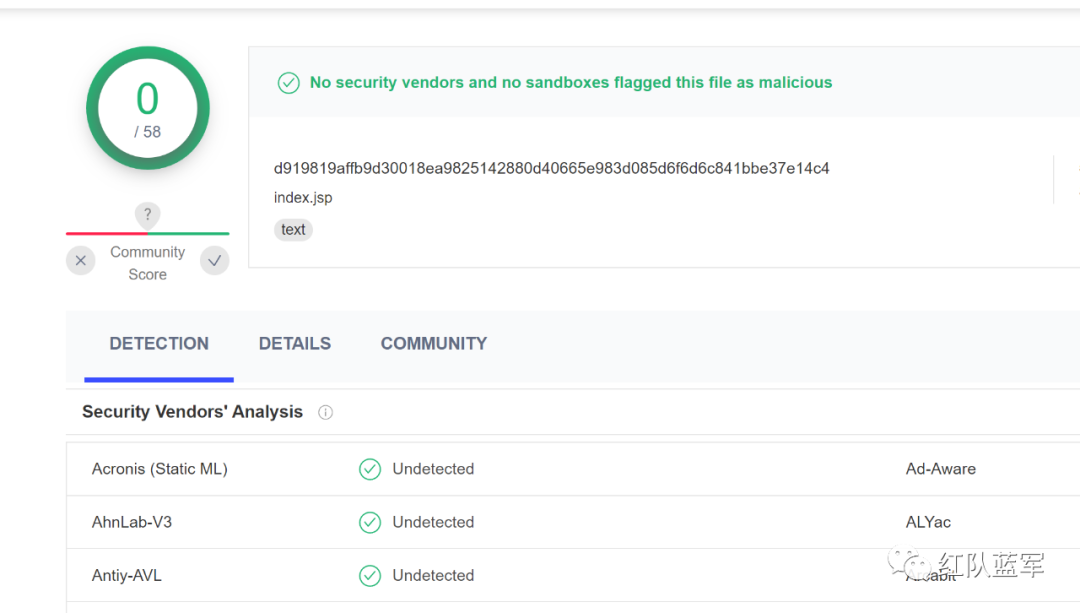Click the green check next to Antiy-AVL result
Screen dimensions: 1080x613
tap(370, 575)
